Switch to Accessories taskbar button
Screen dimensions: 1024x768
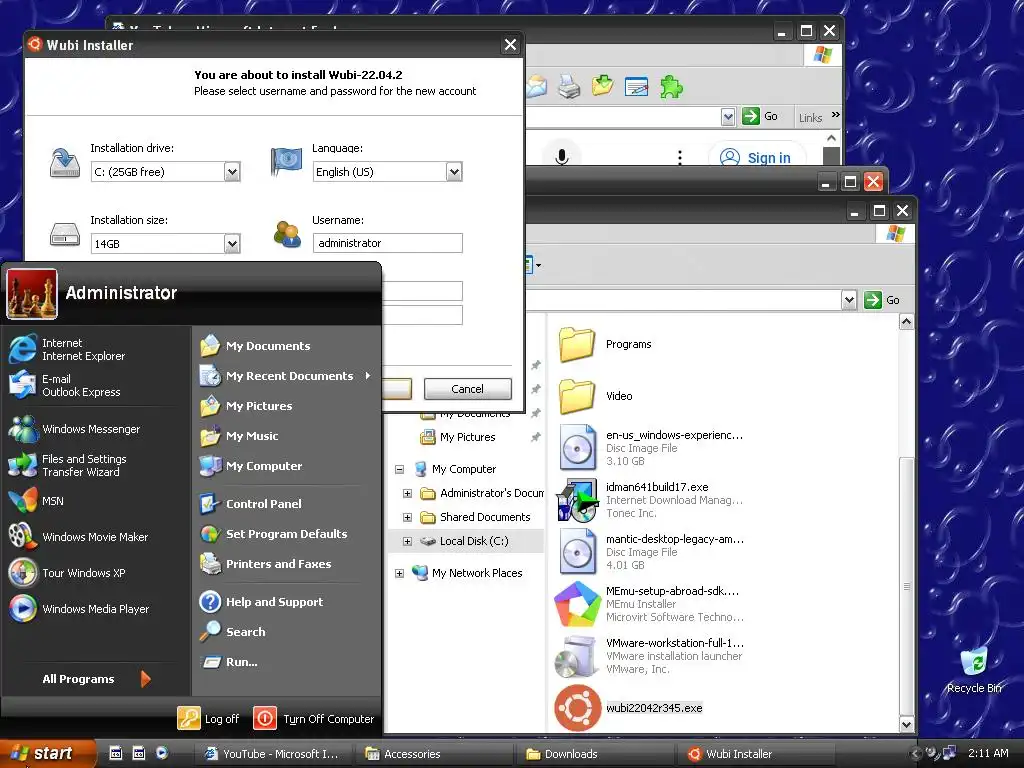click(434, 754)
